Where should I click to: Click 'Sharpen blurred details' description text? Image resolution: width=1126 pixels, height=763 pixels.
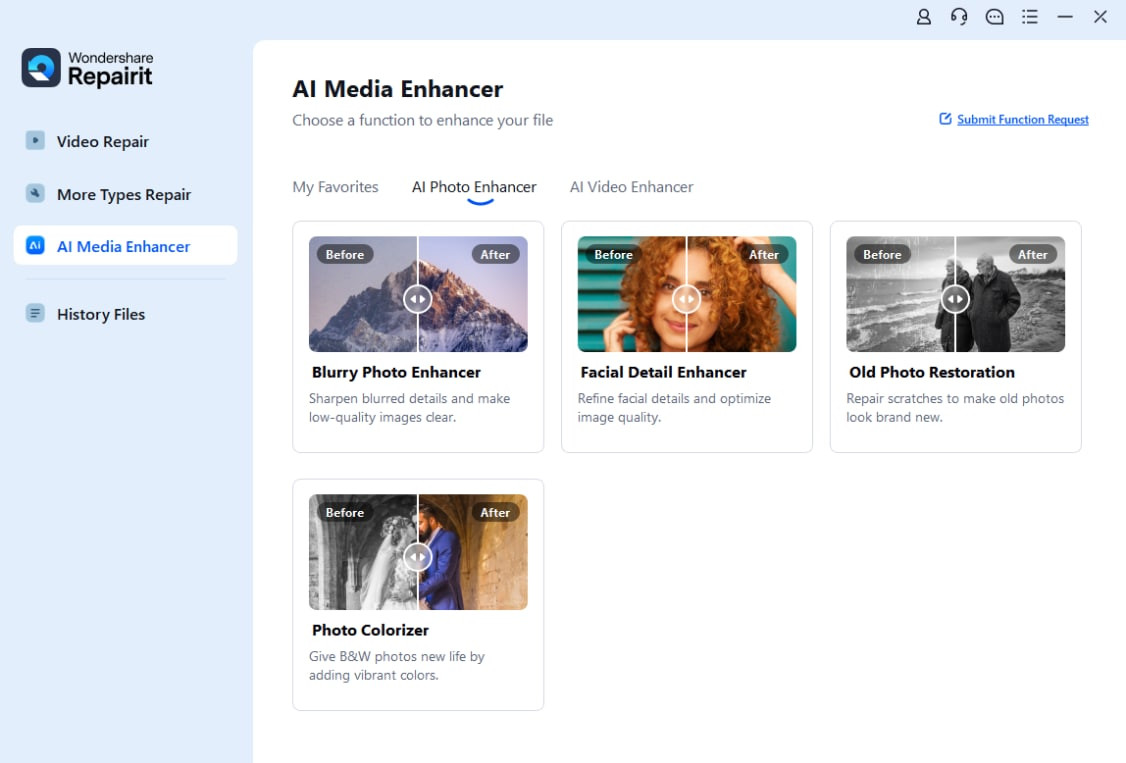[409, 408]
